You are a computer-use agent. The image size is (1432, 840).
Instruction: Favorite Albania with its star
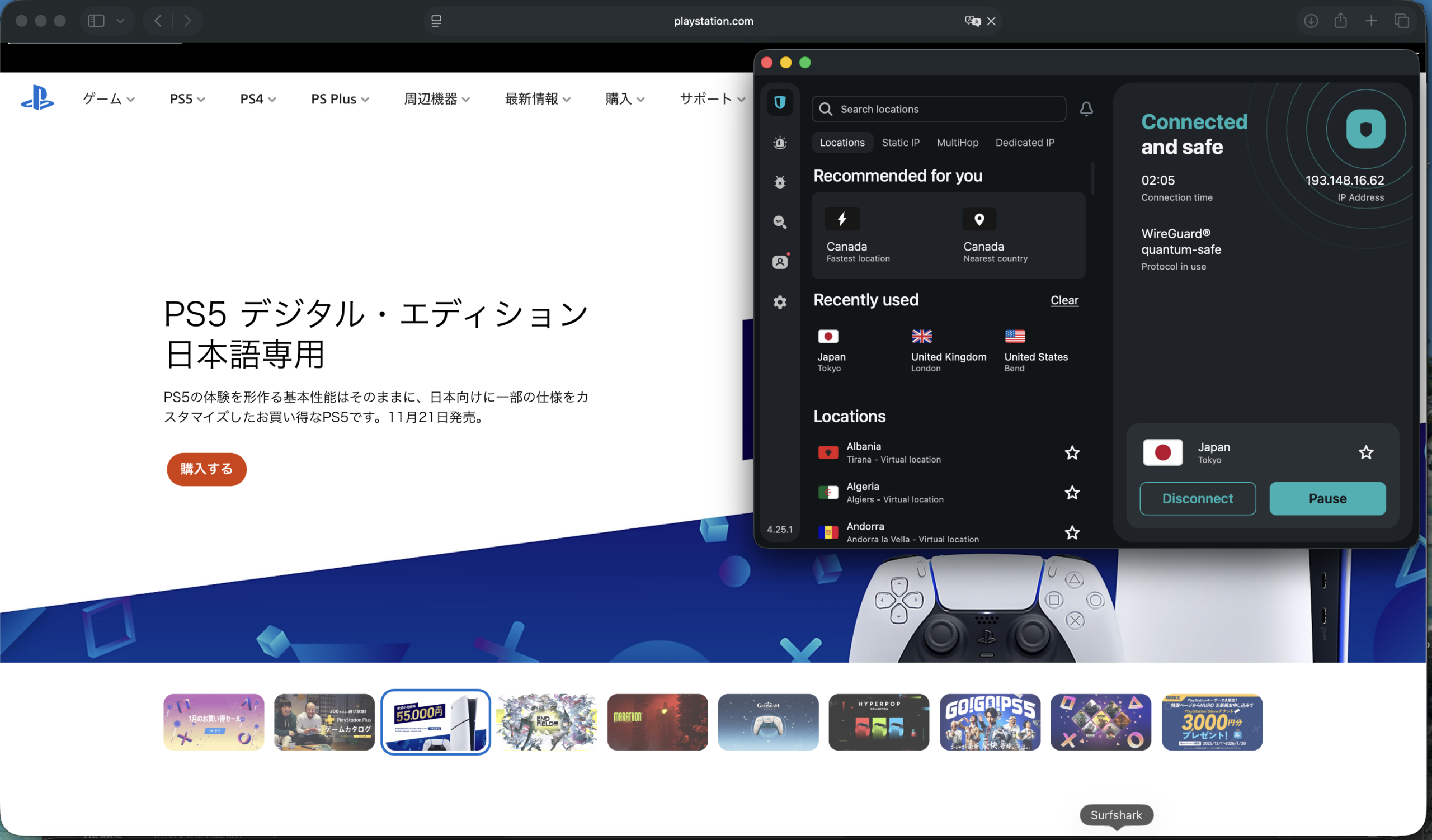1072,452
